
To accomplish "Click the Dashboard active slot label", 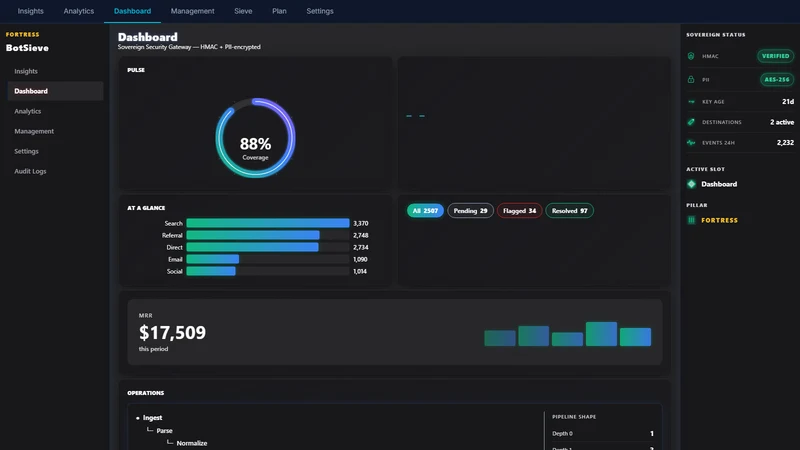I will [x=719, y=184].
